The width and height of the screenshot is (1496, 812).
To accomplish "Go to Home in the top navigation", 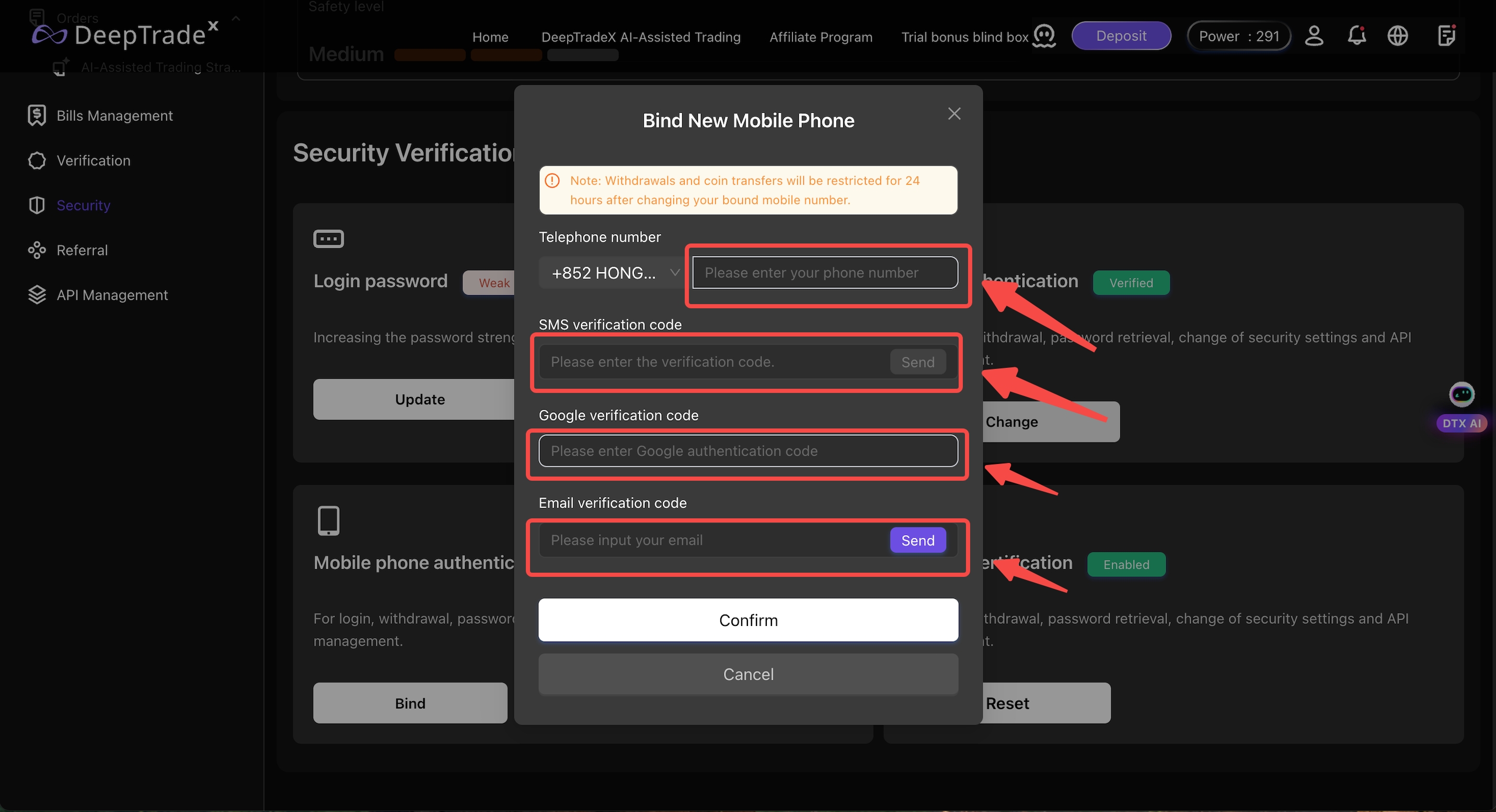I will (x=490, y=37).
